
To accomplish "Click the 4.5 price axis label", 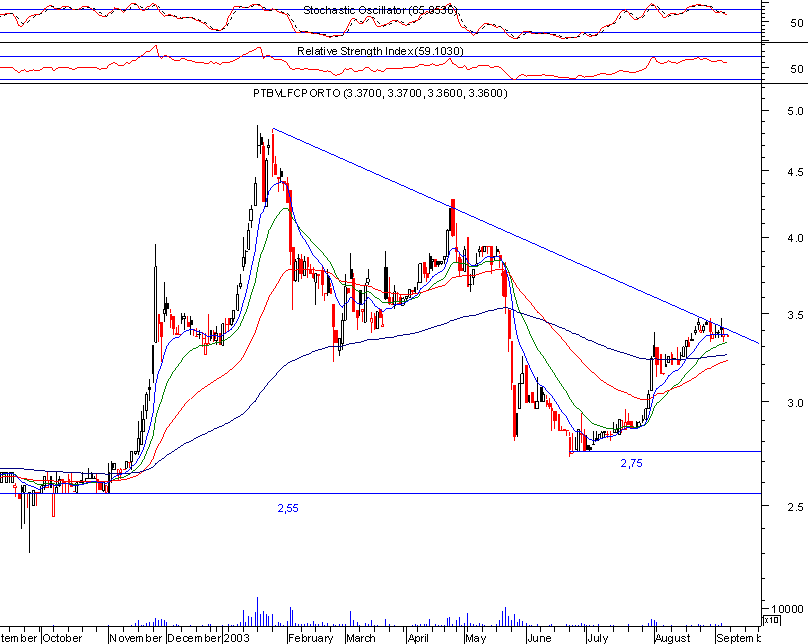I will tap(795, 172).
